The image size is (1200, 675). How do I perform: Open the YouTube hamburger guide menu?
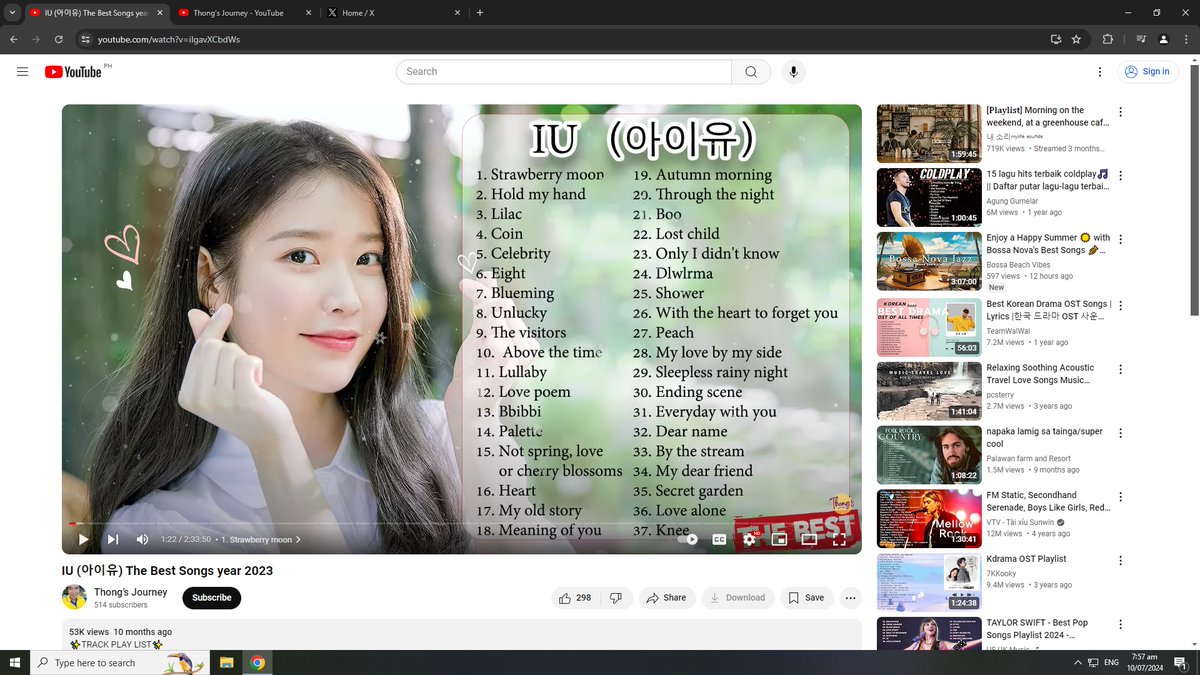(x=22, y=72)
